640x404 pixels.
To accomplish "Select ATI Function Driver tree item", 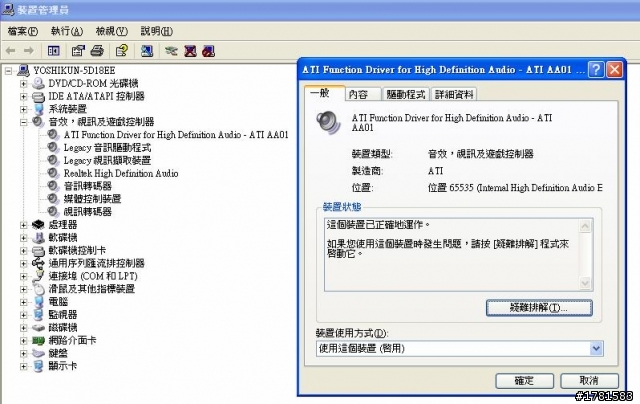I will (176, 135).
